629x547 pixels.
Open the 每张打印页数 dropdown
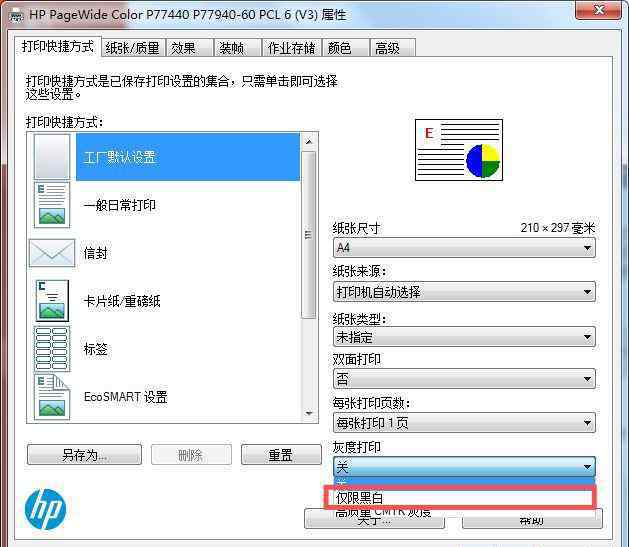tap(464, 423)
